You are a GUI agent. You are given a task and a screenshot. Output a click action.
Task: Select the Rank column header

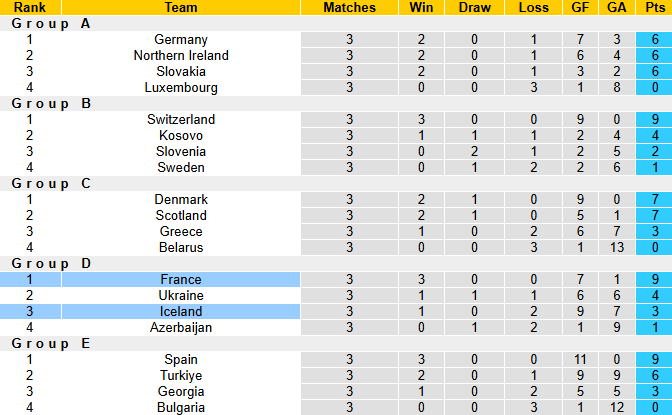(x=30, y=7)
